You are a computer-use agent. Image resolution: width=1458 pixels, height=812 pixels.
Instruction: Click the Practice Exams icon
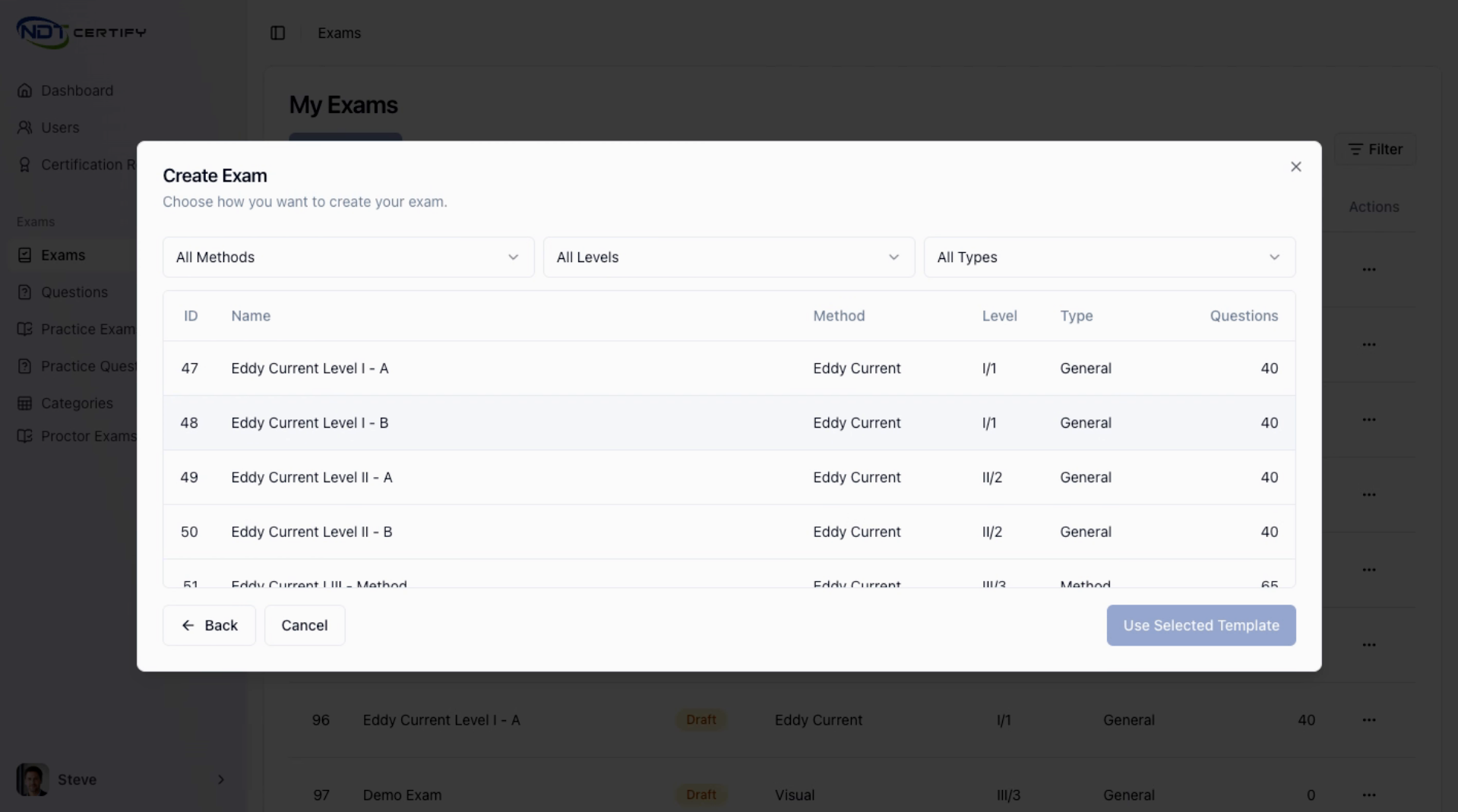25,329
